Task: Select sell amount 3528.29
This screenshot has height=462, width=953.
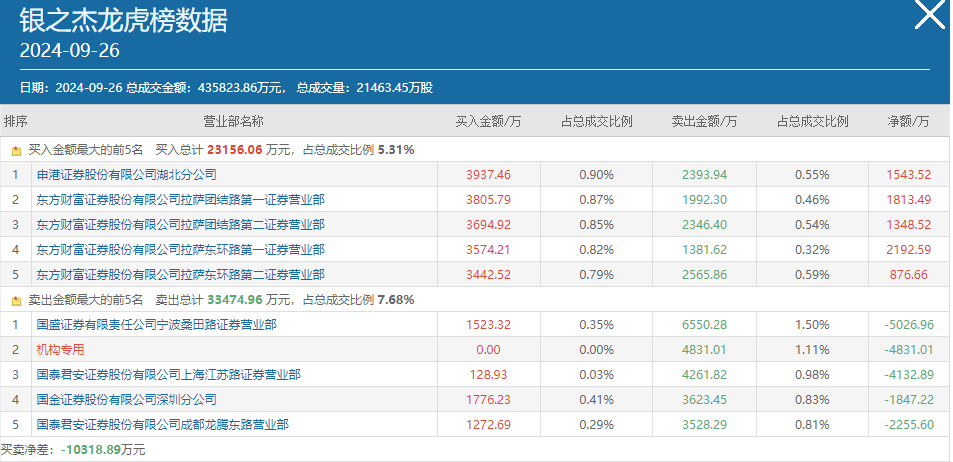Action: click(704, 424)
